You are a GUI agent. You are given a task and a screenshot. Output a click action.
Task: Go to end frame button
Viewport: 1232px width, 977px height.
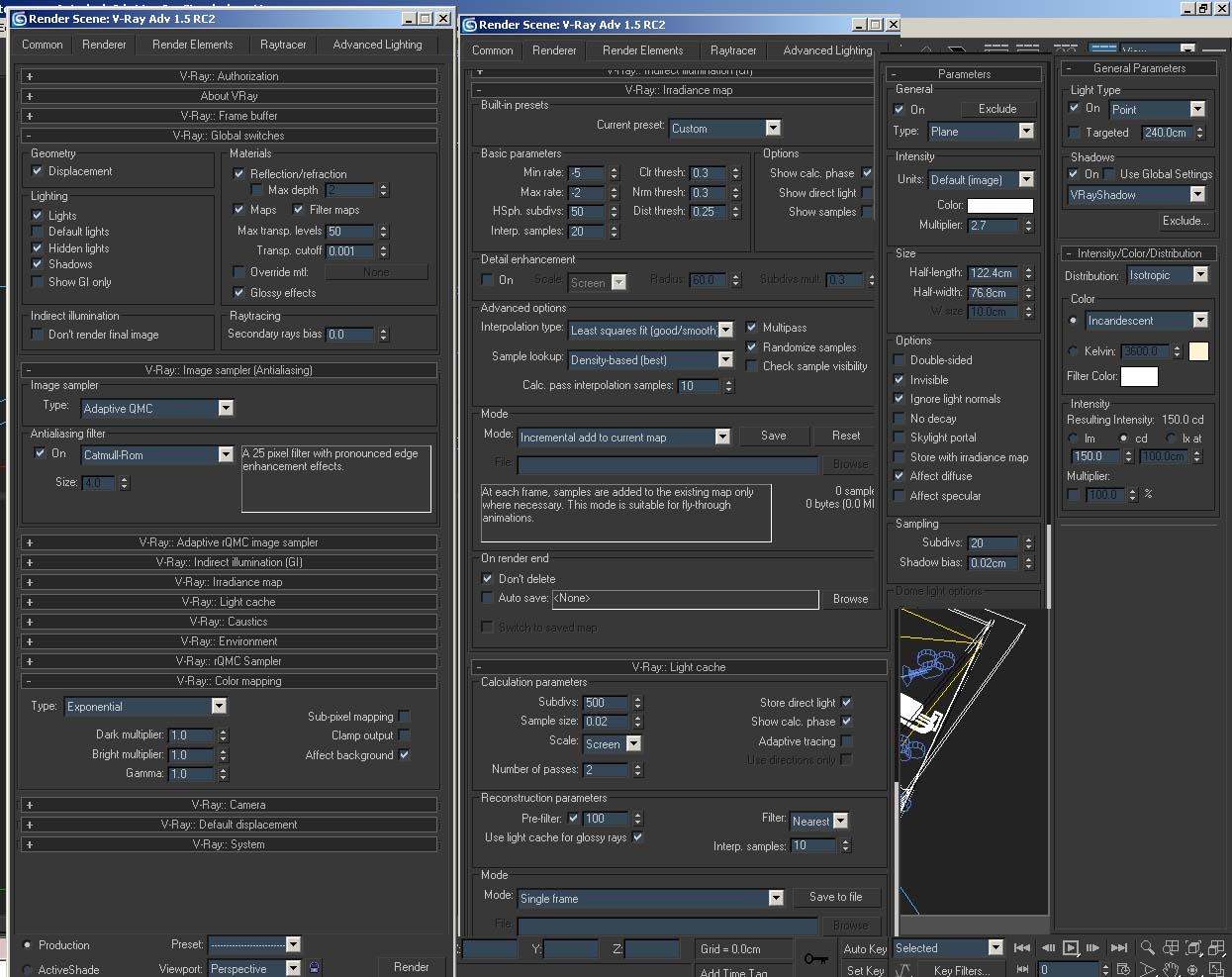[x=1119, y=948]
